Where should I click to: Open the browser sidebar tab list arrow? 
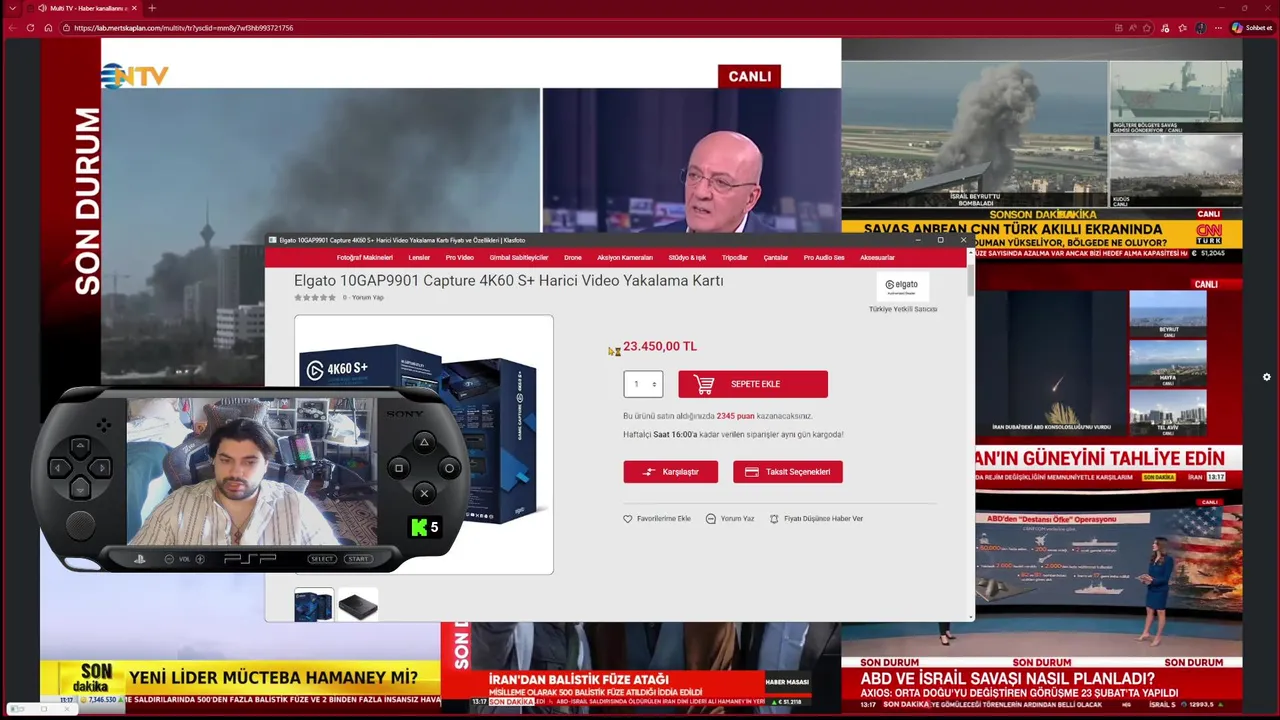coord(12,8)
